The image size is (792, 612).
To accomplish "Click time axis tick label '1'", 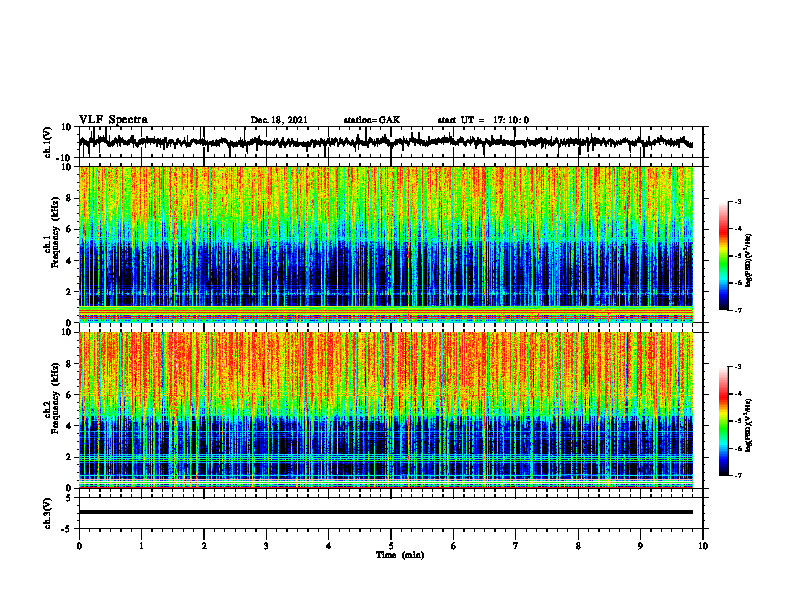I will [x=141, y=546].
